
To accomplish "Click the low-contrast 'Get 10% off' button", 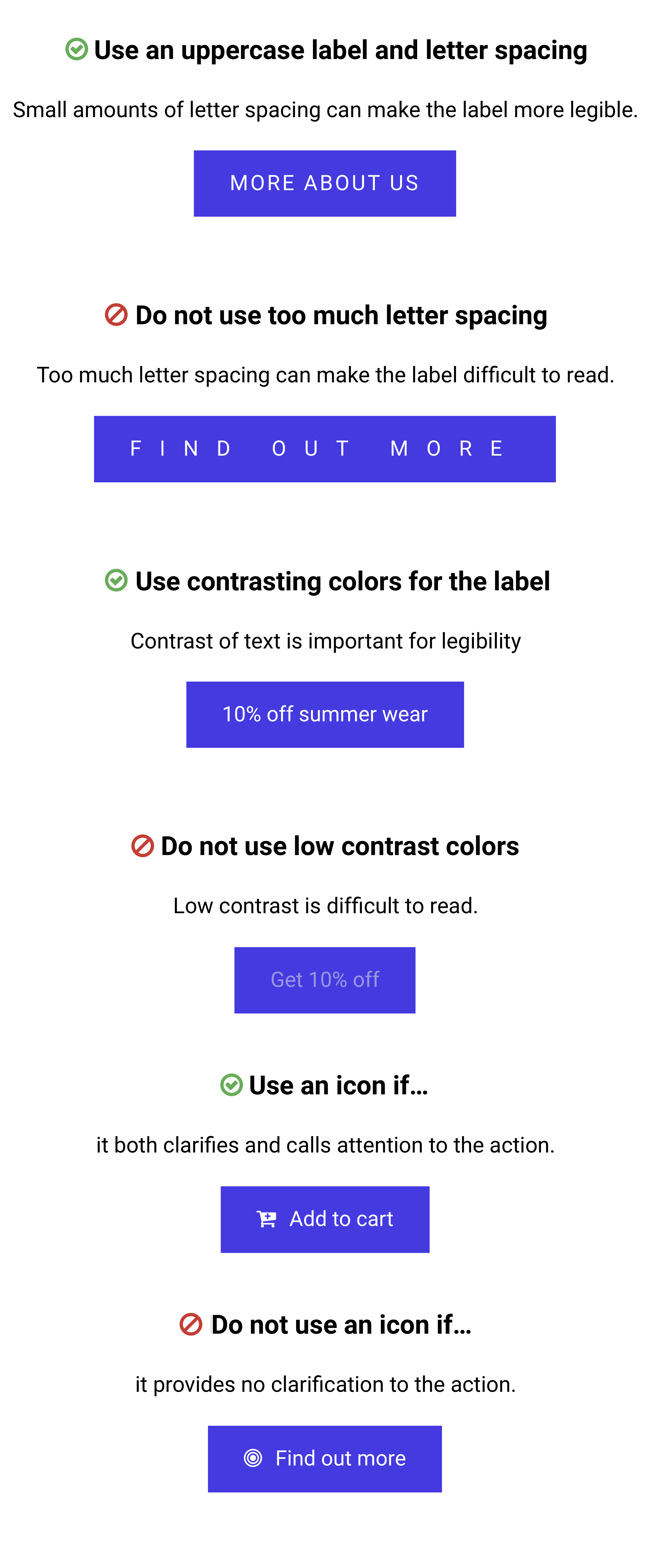I will [325, 980].
